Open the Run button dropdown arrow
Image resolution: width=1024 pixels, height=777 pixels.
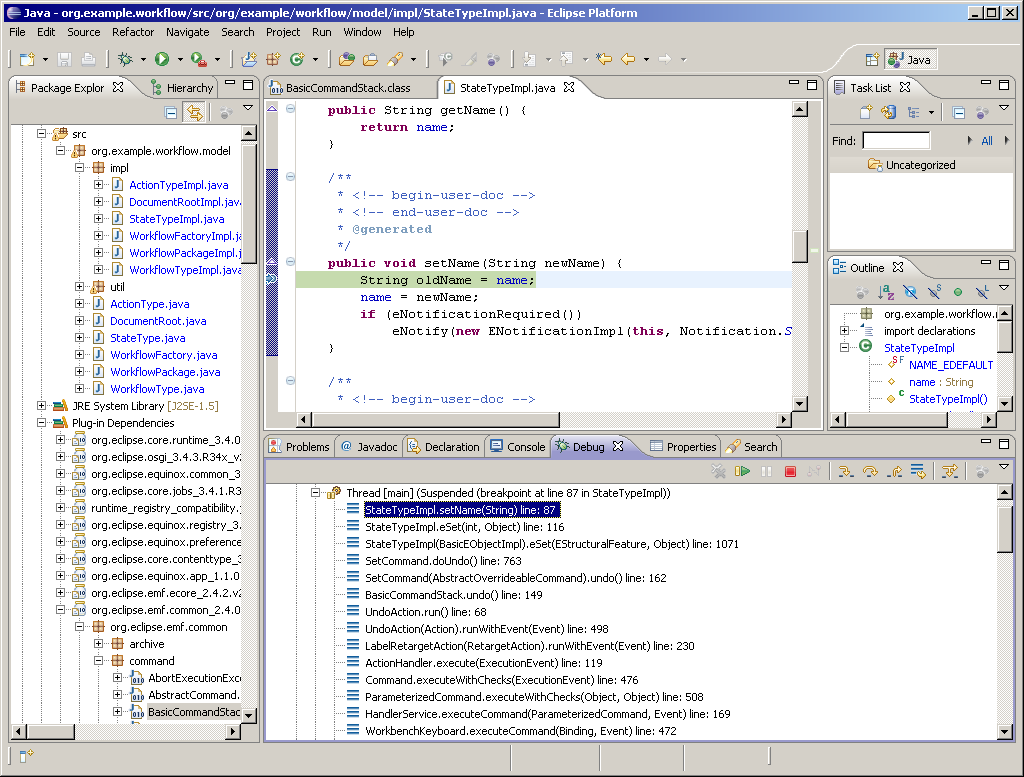point(179,60)
